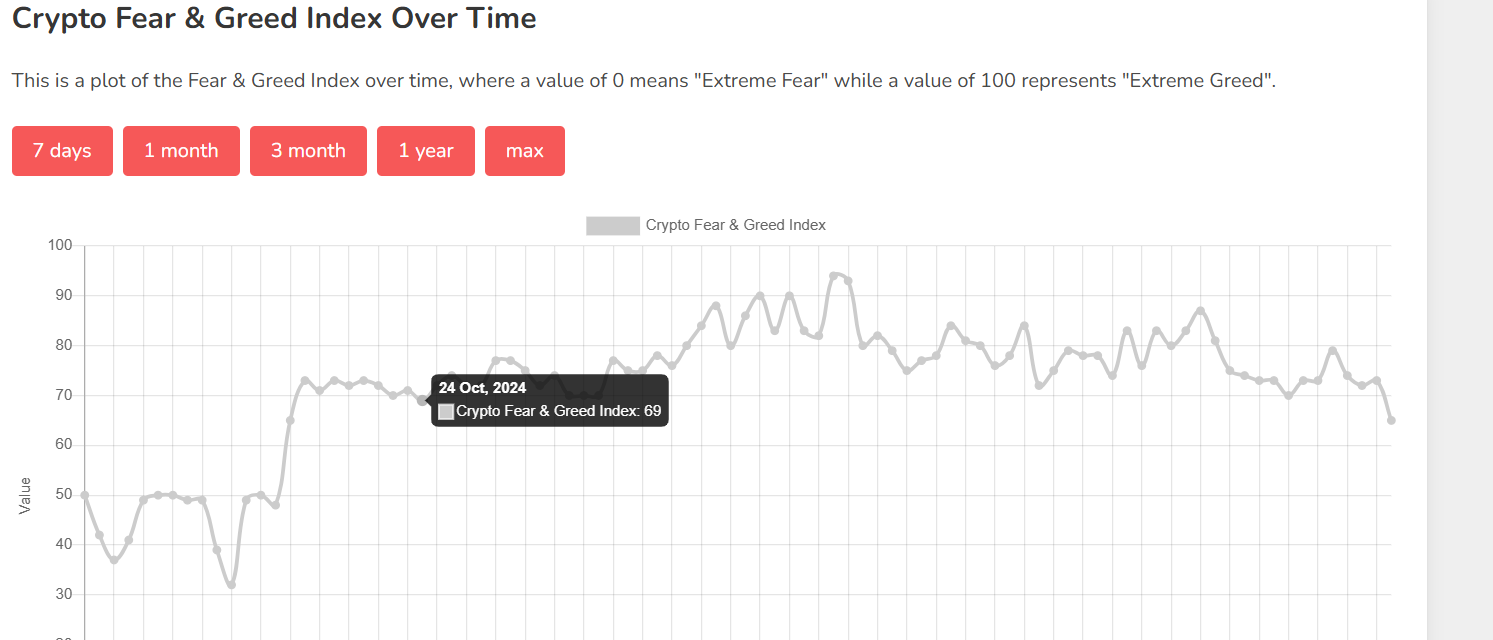The height and width of the screenshot is (640, 1493).
Task: Click the tooltip's gray color square
Action: (446, 411)
